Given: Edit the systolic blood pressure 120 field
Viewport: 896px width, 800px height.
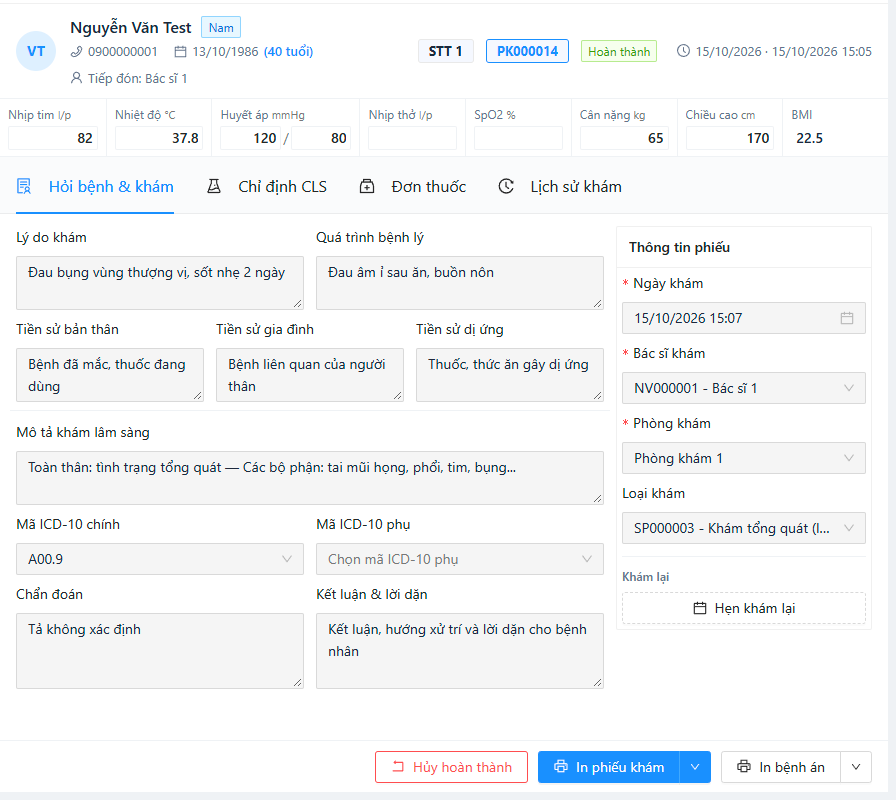Looking at the screenshot, I should pos(251,138).
